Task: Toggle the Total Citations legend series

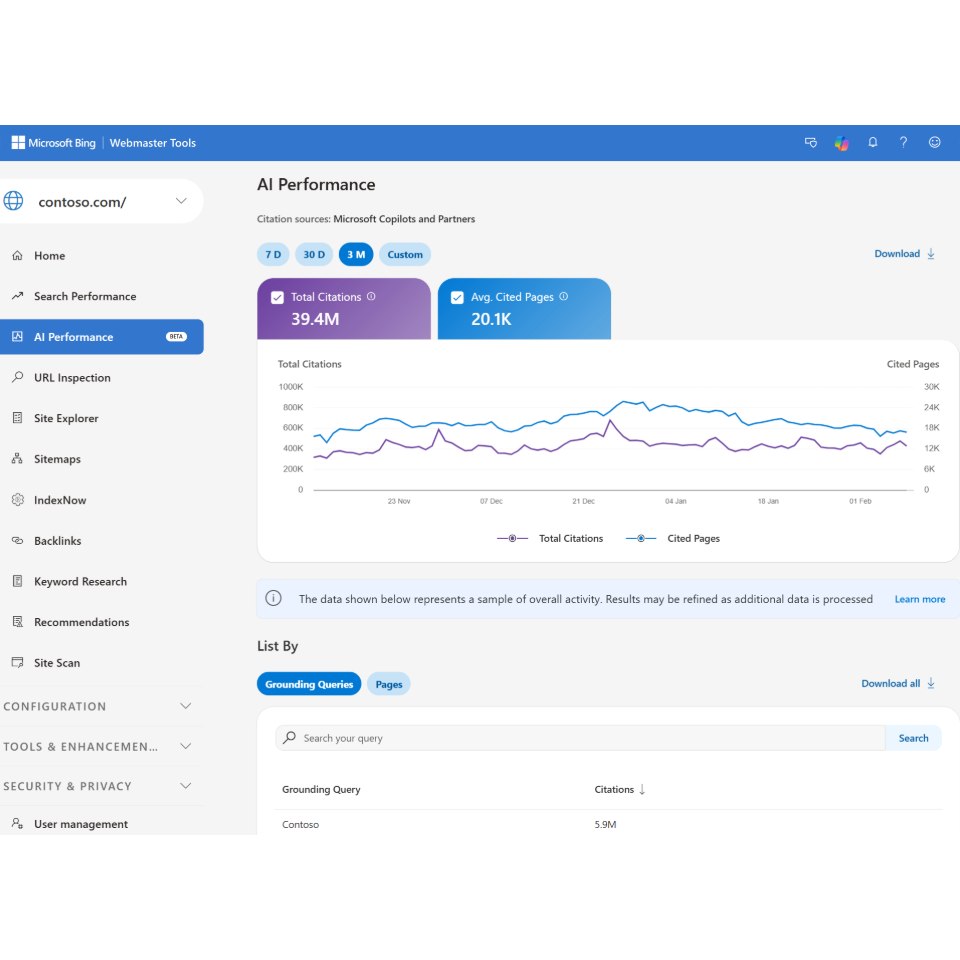Action: tap(550, 538)
